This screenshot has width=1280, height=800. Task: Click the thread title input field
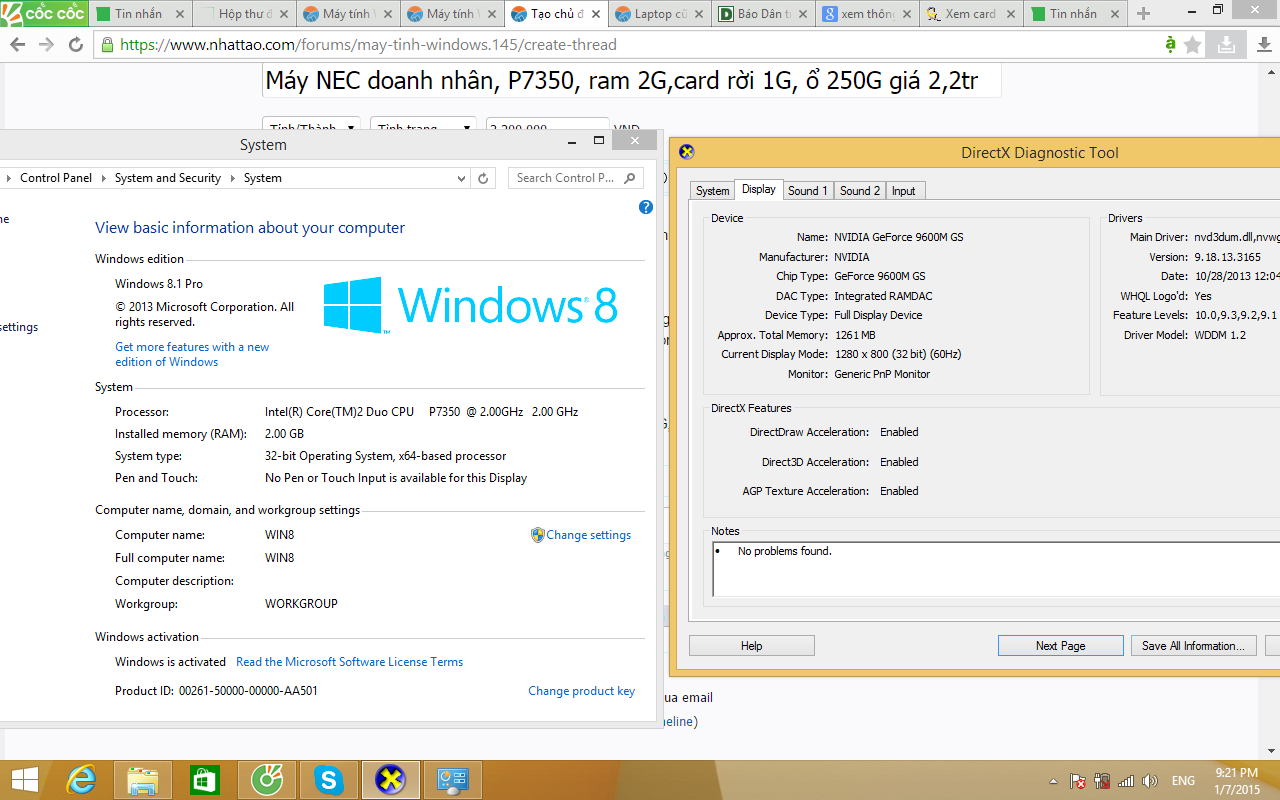click(x=632, y=81)
